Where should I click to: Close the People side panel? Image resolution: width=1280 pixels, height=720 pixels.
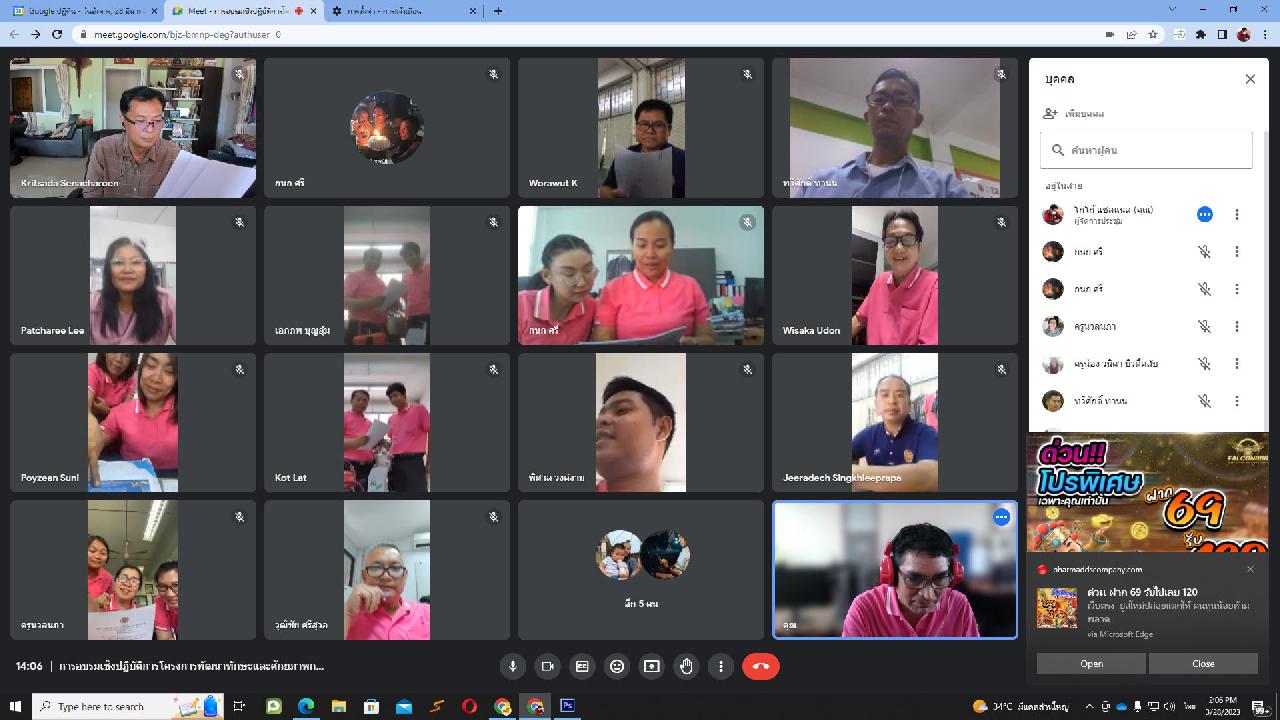pyautogui.click(x=1250, y=79)
